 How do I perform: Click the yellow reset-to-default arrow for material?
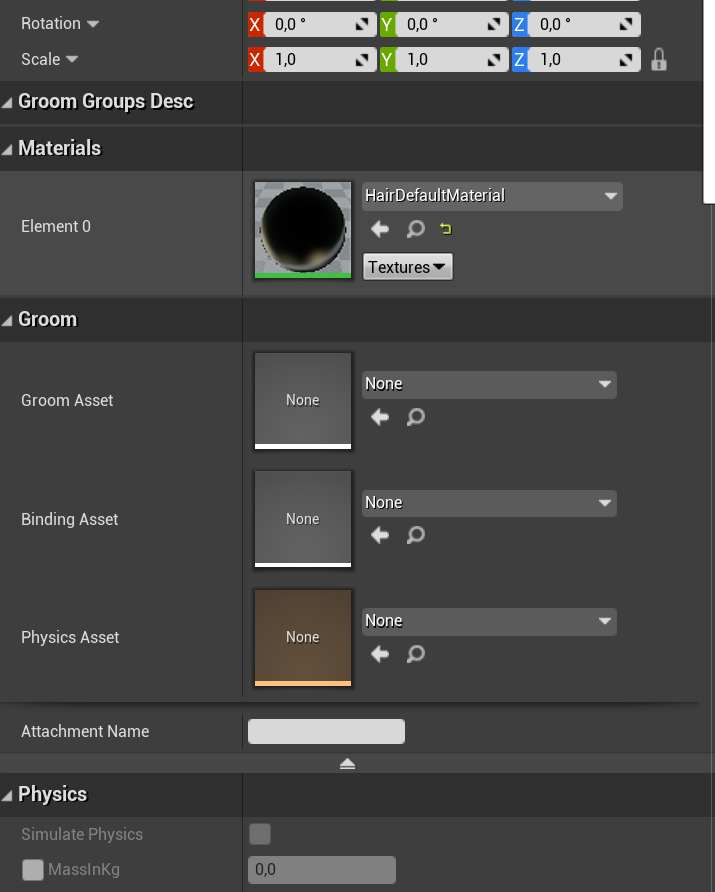click(x=446, y=229)
